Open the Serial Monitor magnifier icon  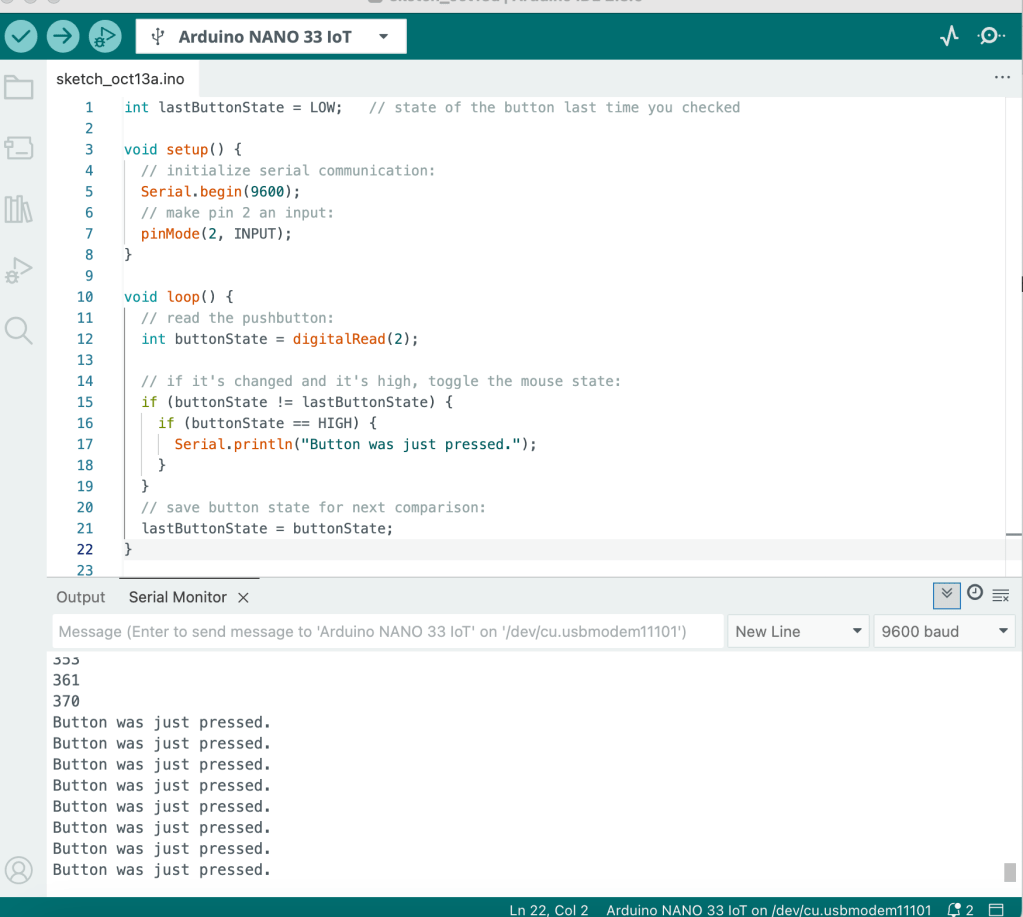[x=990, y=37]
